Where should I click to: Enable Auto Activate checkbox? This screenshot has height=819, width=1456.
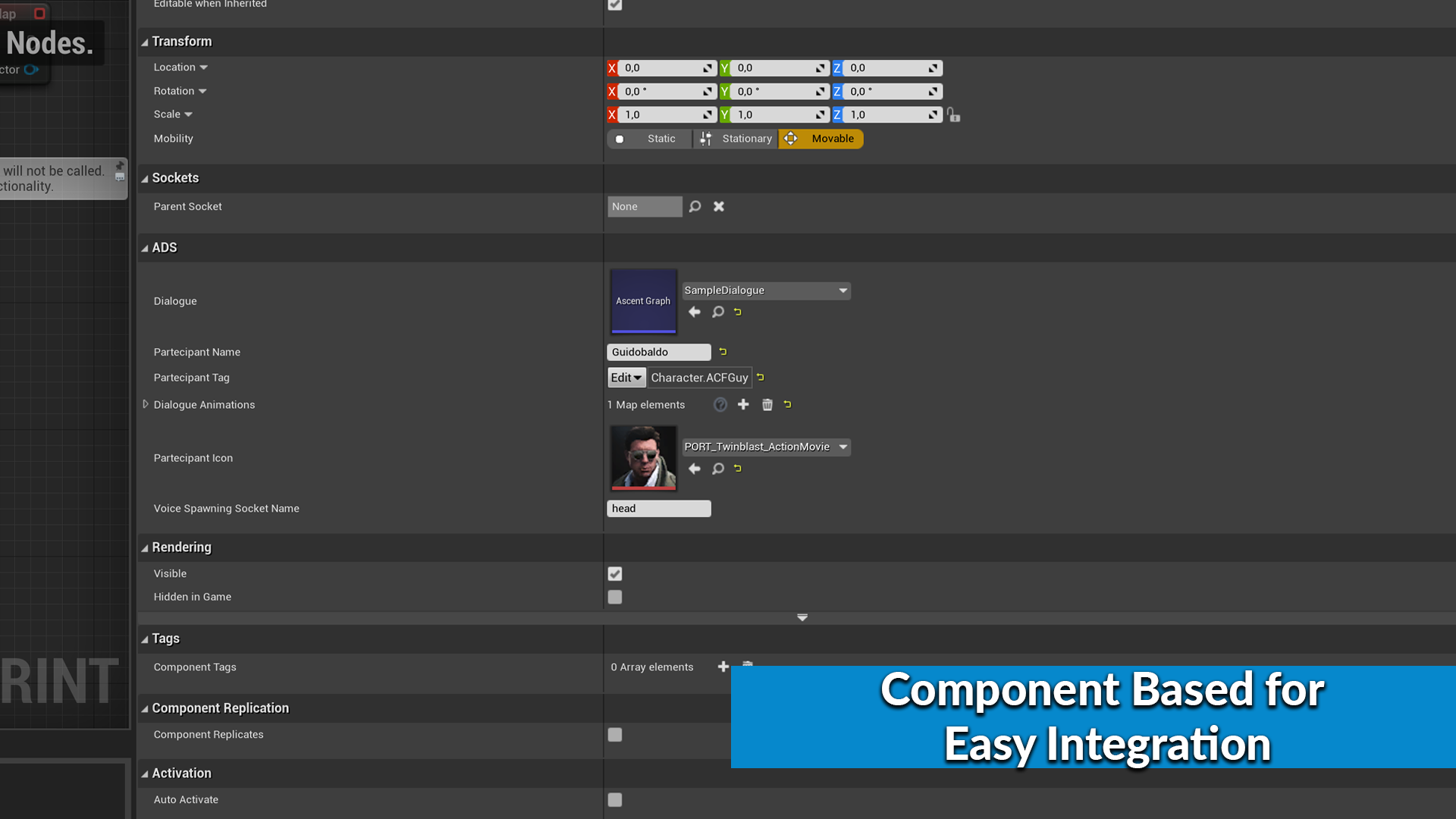[615, 799]
